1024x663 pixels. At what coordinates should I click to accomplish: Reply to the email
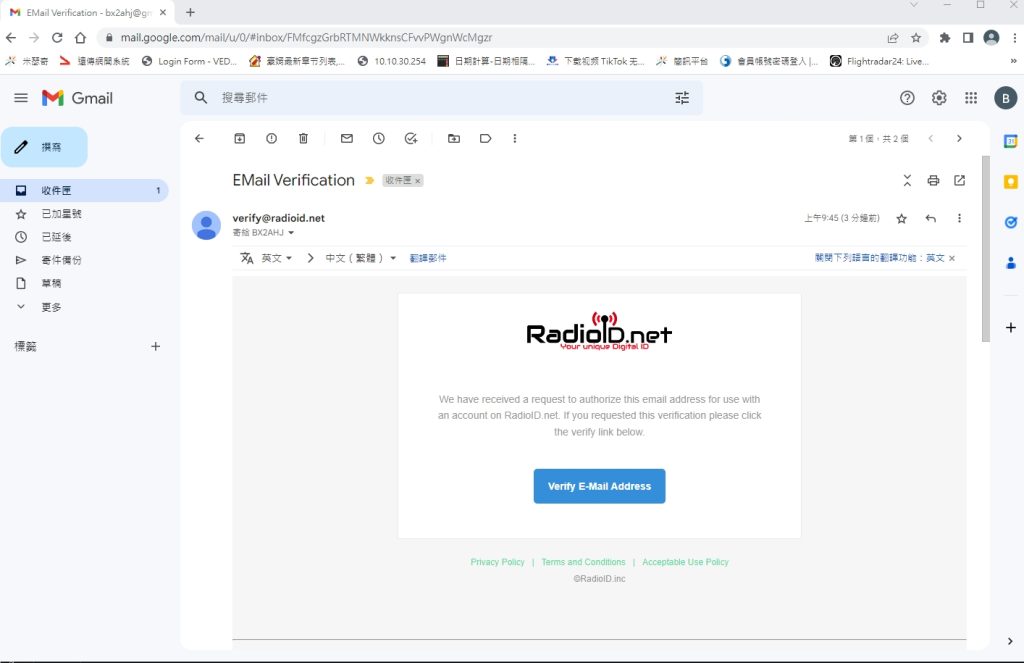point(931,218)
